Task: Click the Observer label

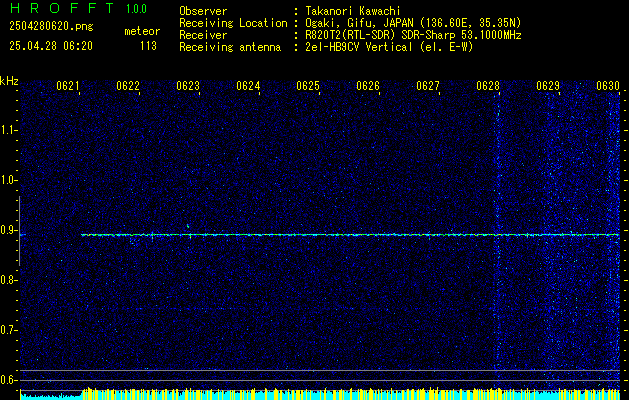Action: pos(203,11)
